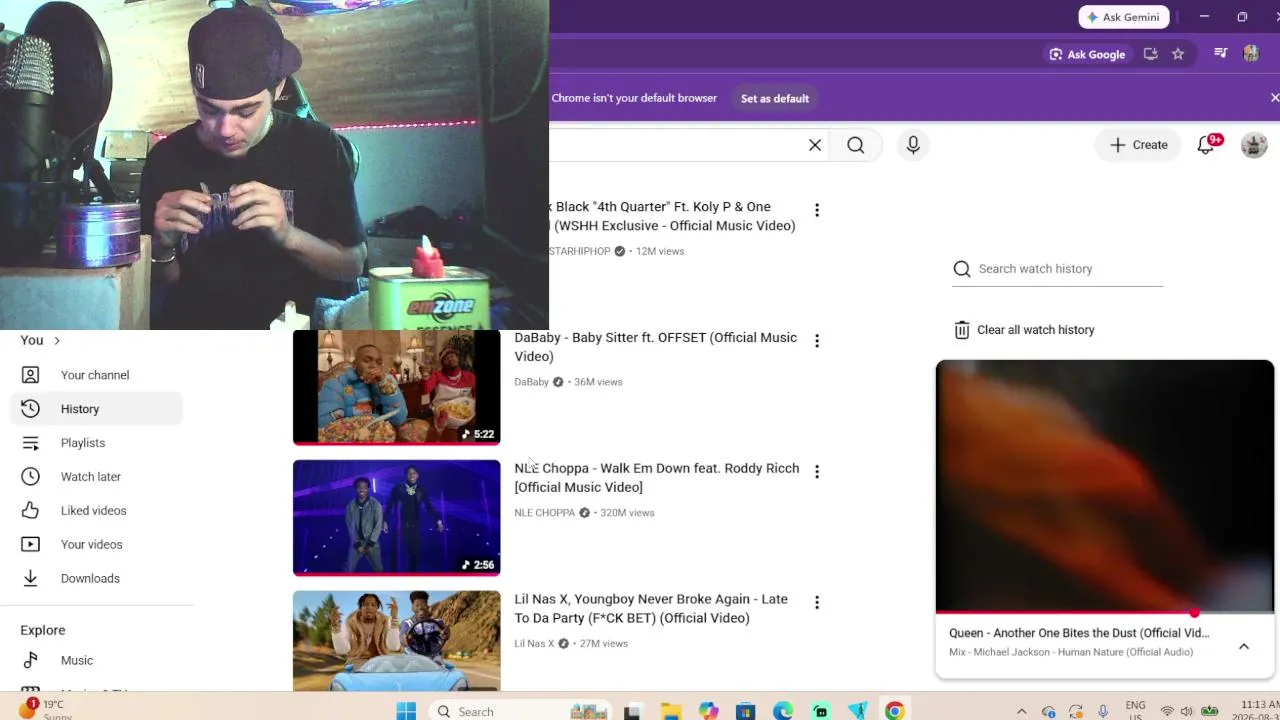
Task: Open the NLE Choppa Walk Em Down thumbnail
Action: [x=396, y=518]
